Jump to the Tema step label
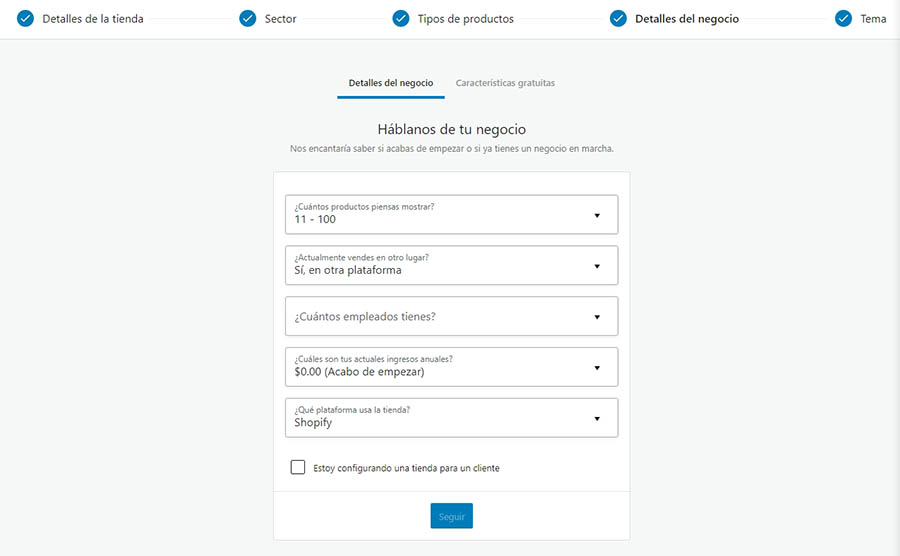 [x=873, y=19]
